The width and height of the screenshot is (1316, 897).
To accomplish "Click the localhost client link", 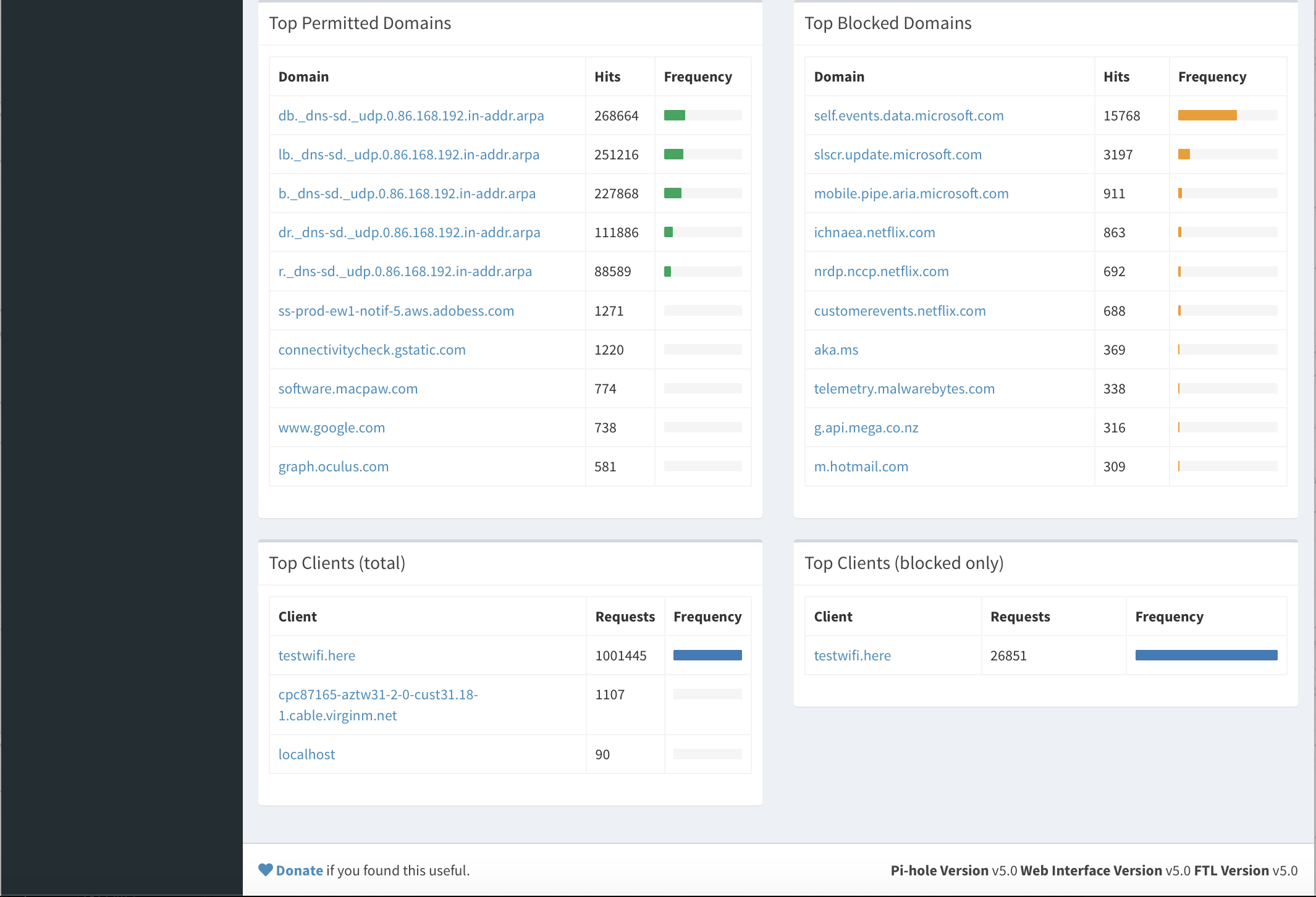I will [306, 754].
